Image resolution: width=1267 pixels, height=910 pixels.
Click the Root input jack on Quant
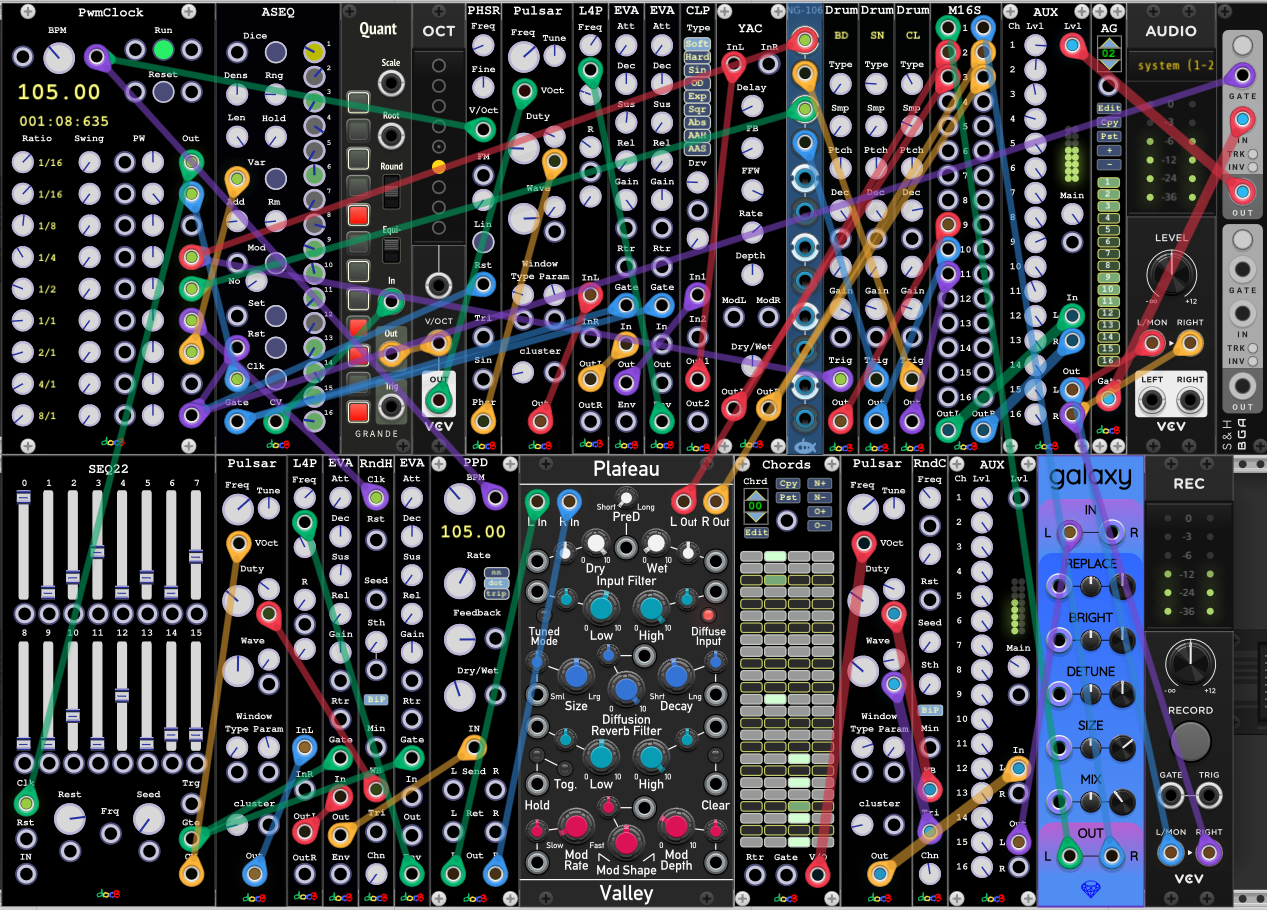click(391, 137)
